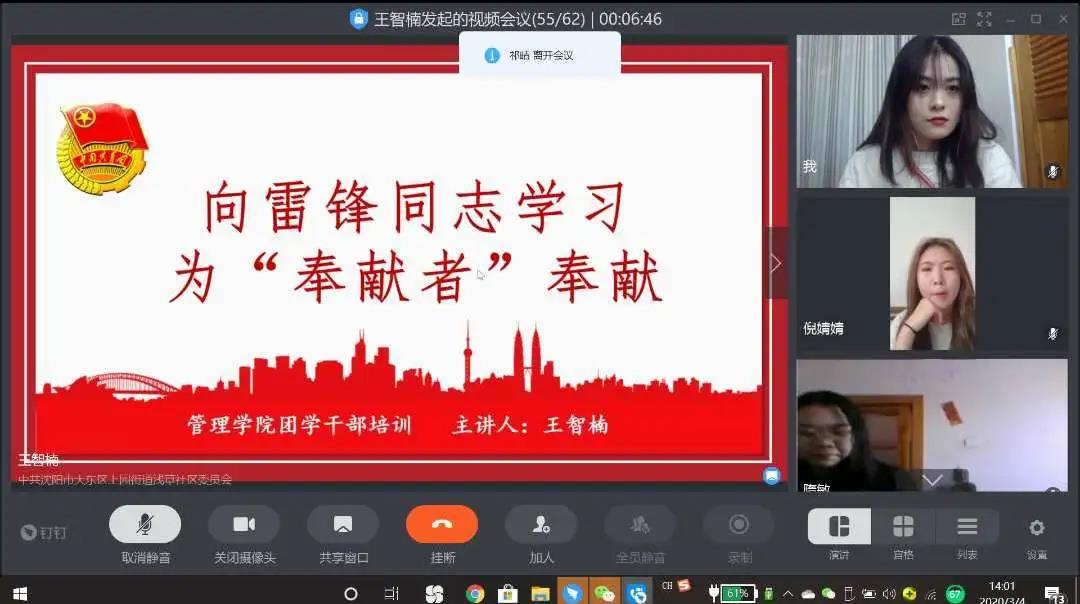
Task: Switch to 演讲 speaker layout
Action: pyautogui.click(x=839, y=527)
